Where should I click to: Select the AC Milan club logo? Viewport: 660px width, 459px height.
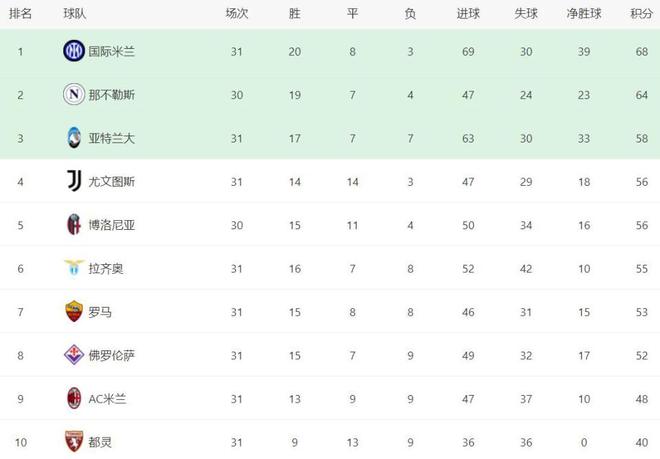74,398
